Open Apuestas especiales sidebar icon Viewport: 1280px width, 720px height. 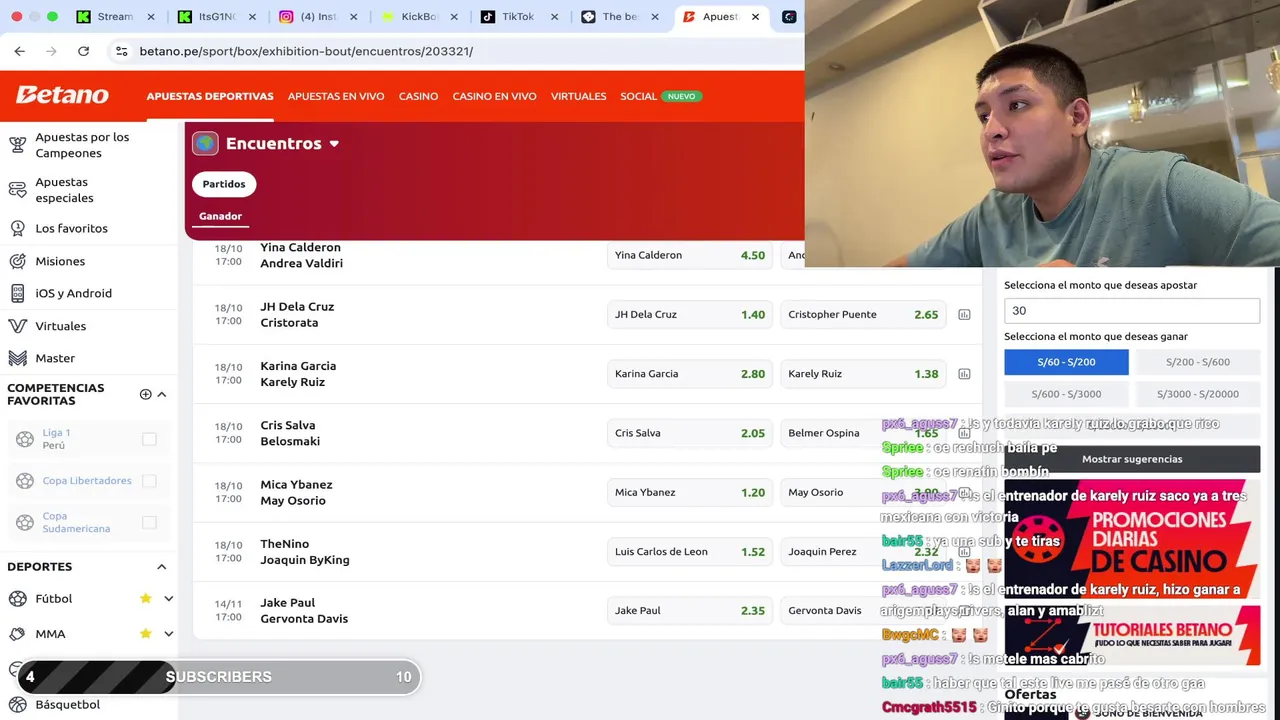17,190
